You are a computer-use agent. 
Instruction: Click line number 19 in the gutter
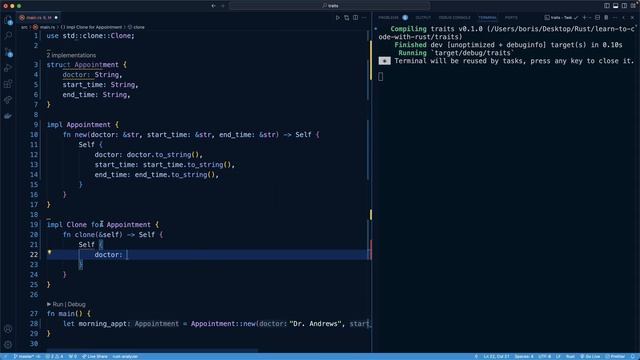34,224
